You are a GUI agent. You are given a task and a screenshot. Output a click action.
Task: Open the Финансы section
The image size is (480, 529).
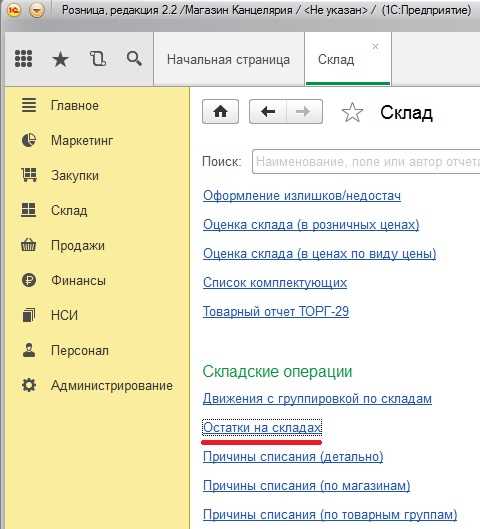[x=79, y=280]
